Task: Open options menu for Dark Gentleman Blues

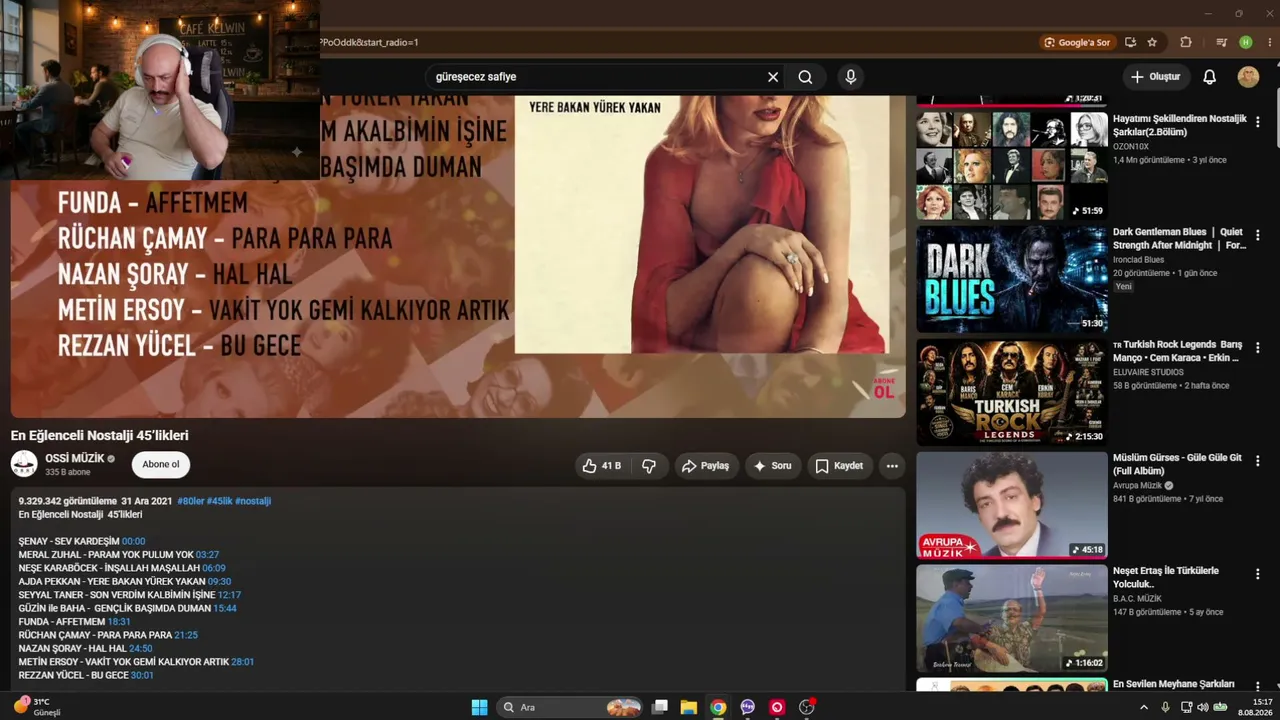Action: [x=1258, y=235]
